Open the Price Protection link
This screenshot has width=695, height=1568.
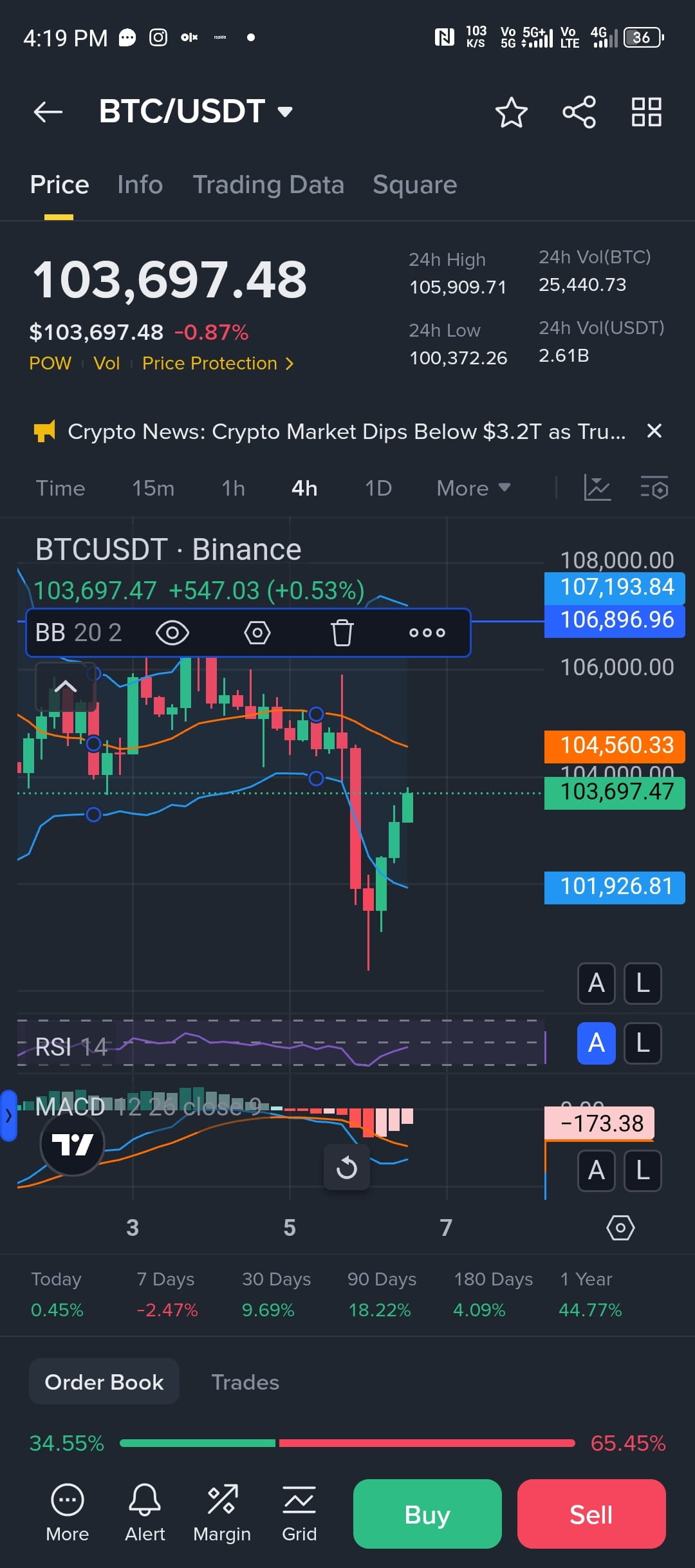tap(218, 363)
